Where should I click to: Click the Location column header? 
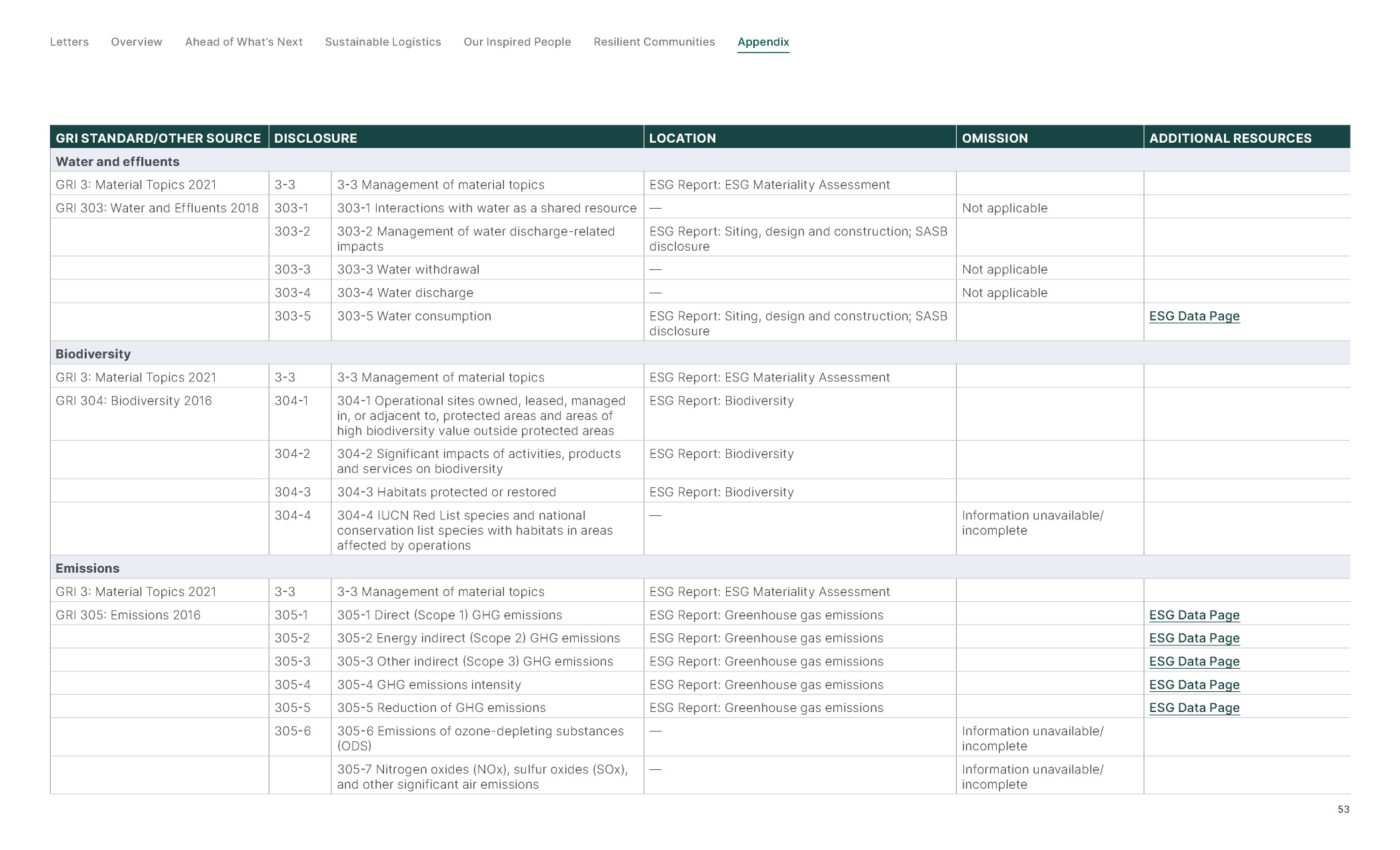pos(682,138)
